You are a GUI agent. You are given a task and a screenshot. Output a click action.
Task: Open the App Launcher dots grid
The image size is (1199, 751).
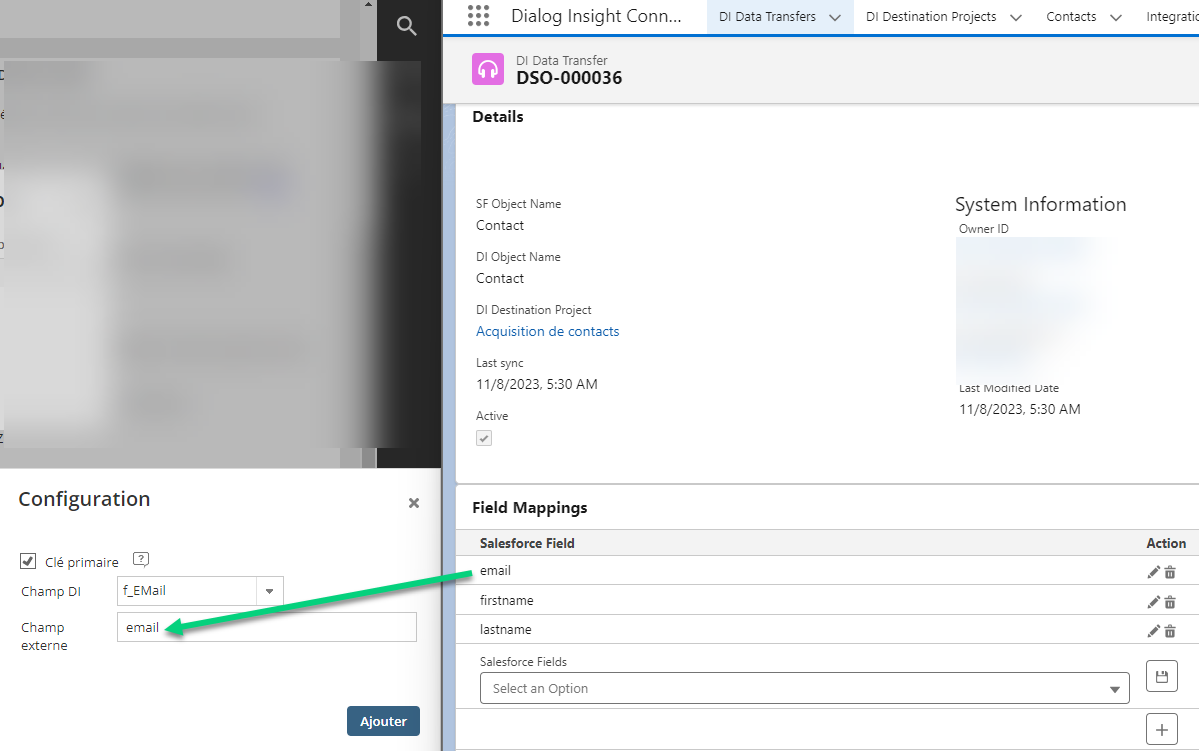coord(478,16)
